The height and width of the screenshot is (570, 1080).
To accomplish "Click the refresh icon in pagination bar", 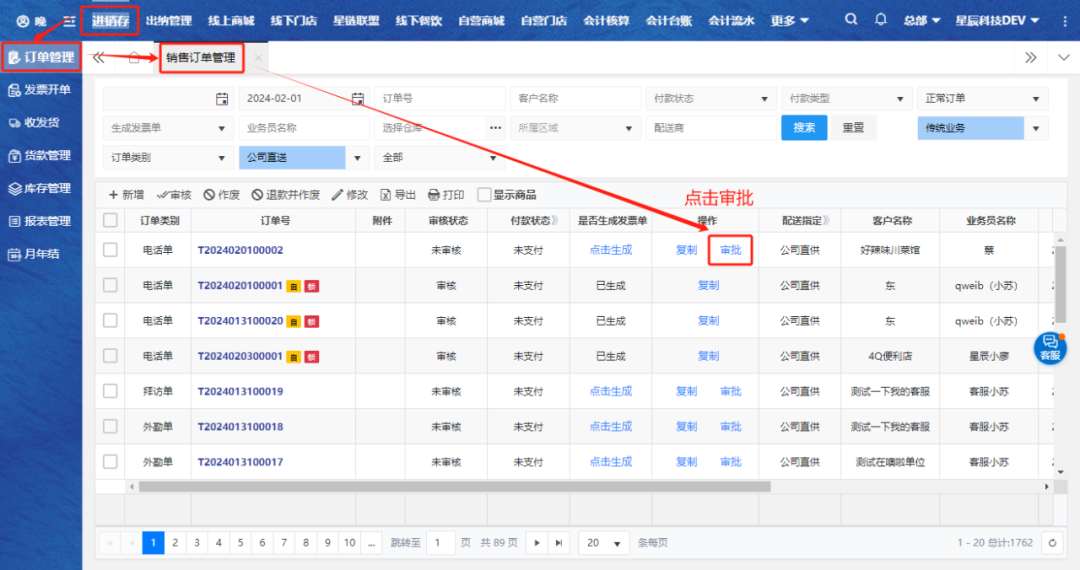I will (1051, 542).
